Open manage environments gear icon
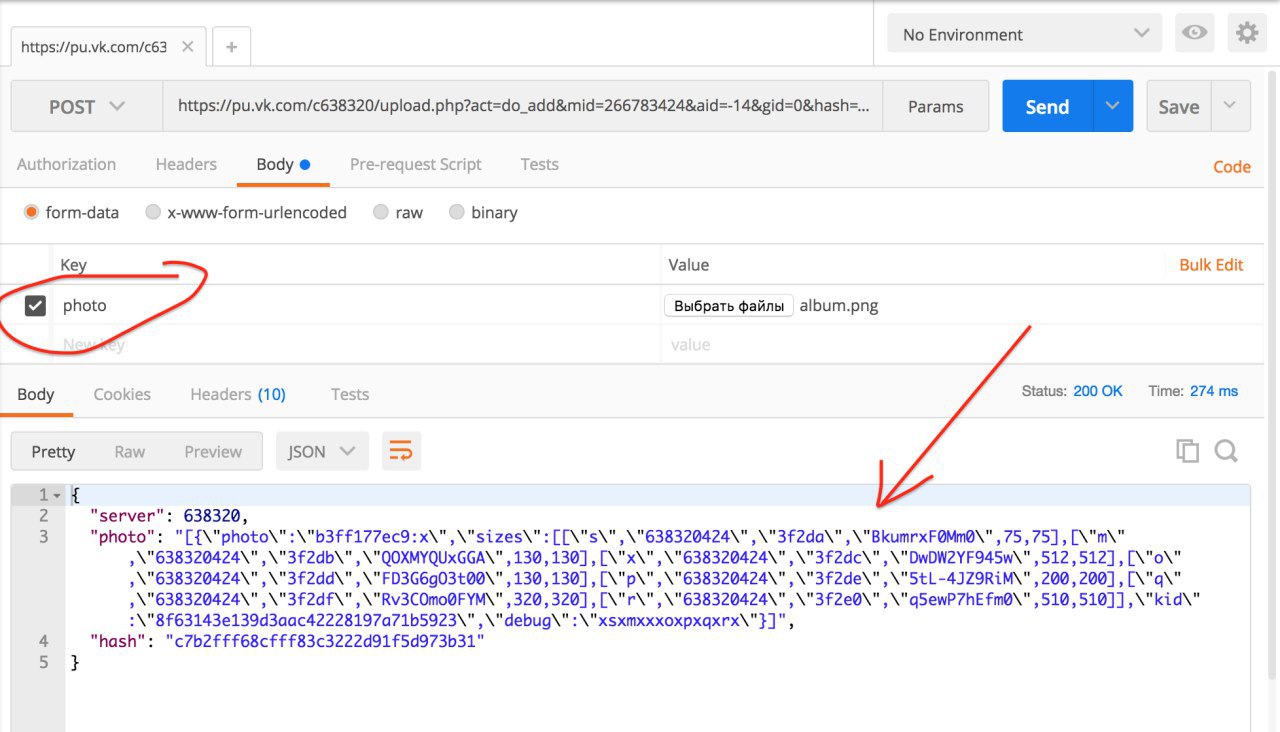 [1246, 34]
